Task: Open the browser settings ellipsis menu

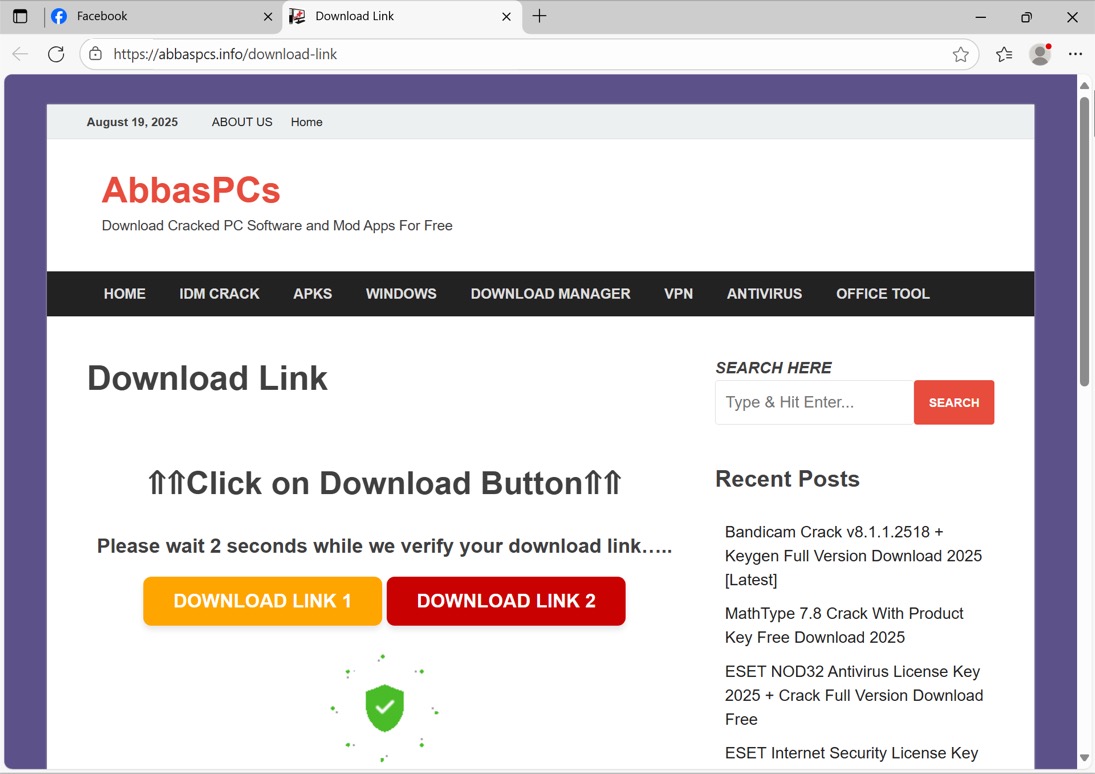Action: pos(1075,54)
